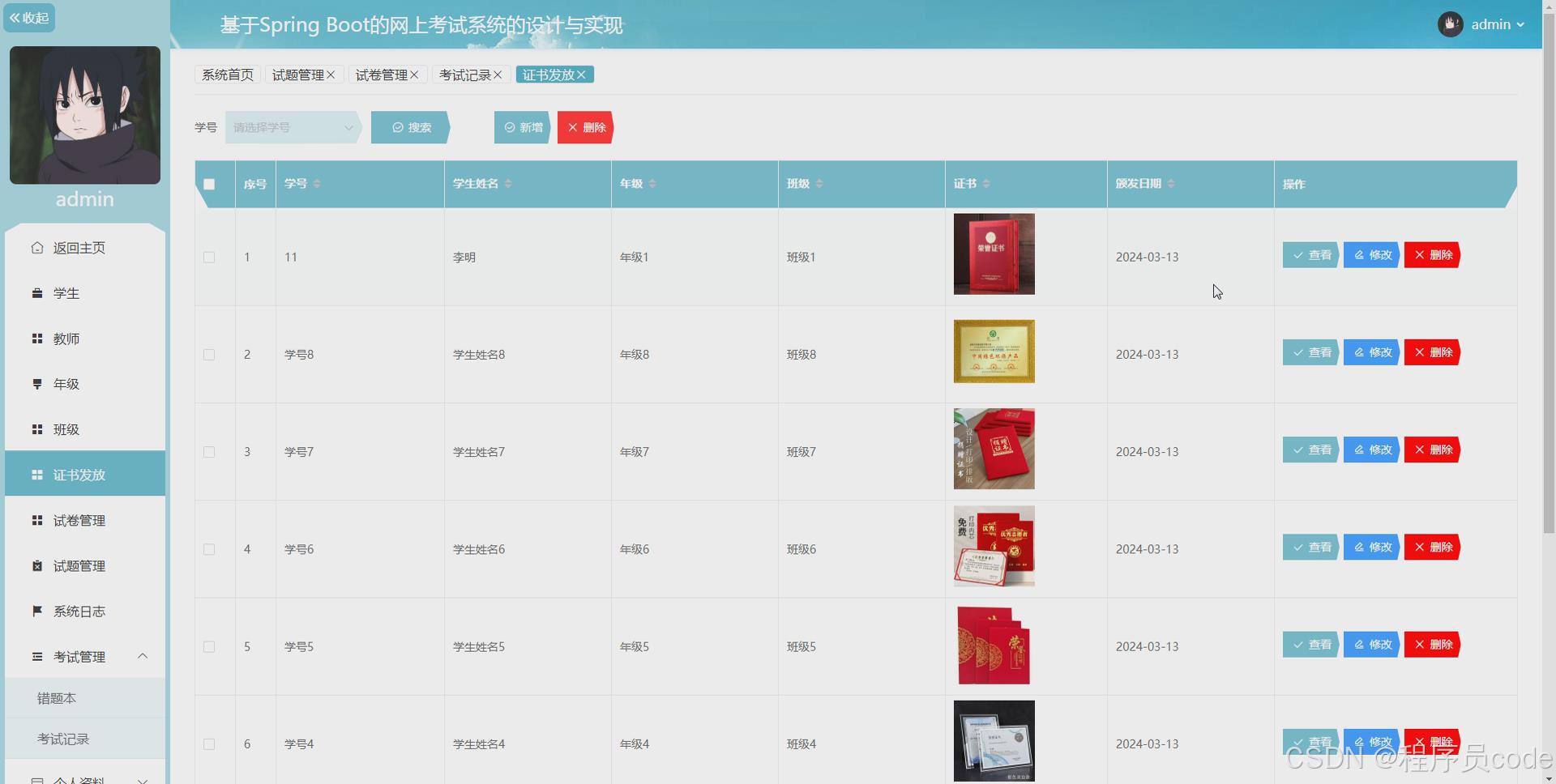Image resolution: width=1556 pixels, height=784 pixels.
Task: Check the row for 学生姓名7
Action: tap(209, 452)
